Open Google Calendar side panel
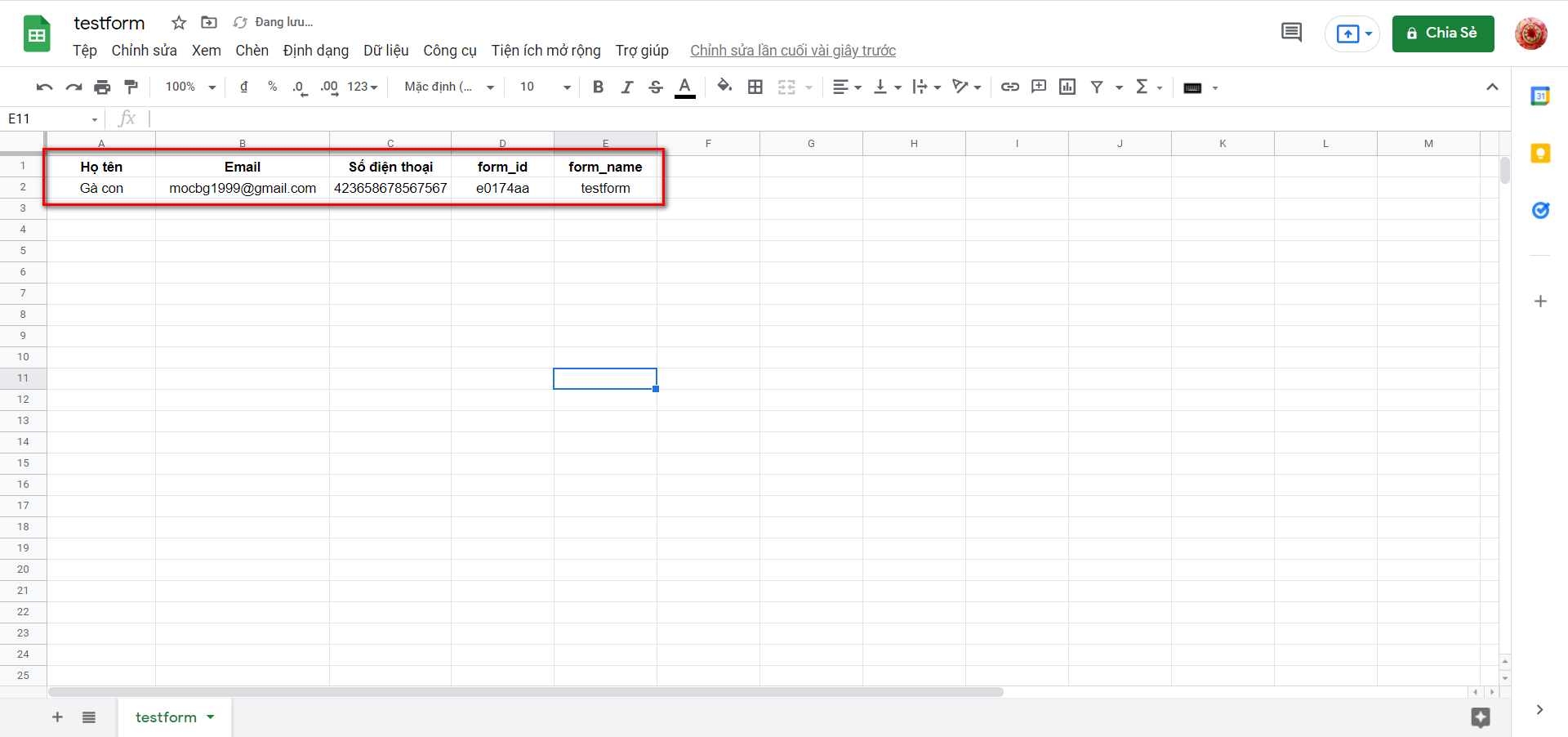The image size is (1568, 737). tap(1540, 96)
